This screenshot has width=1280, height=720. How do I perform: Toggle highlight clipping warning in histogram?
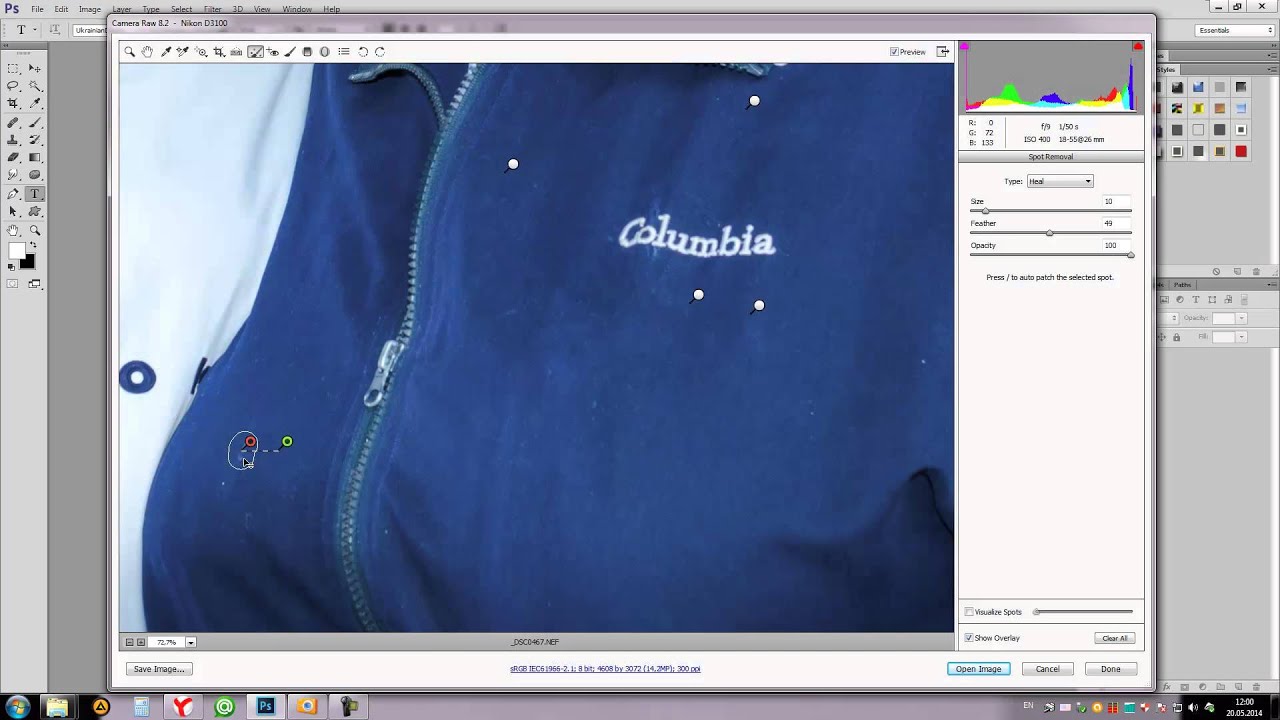click(1138, 47)
